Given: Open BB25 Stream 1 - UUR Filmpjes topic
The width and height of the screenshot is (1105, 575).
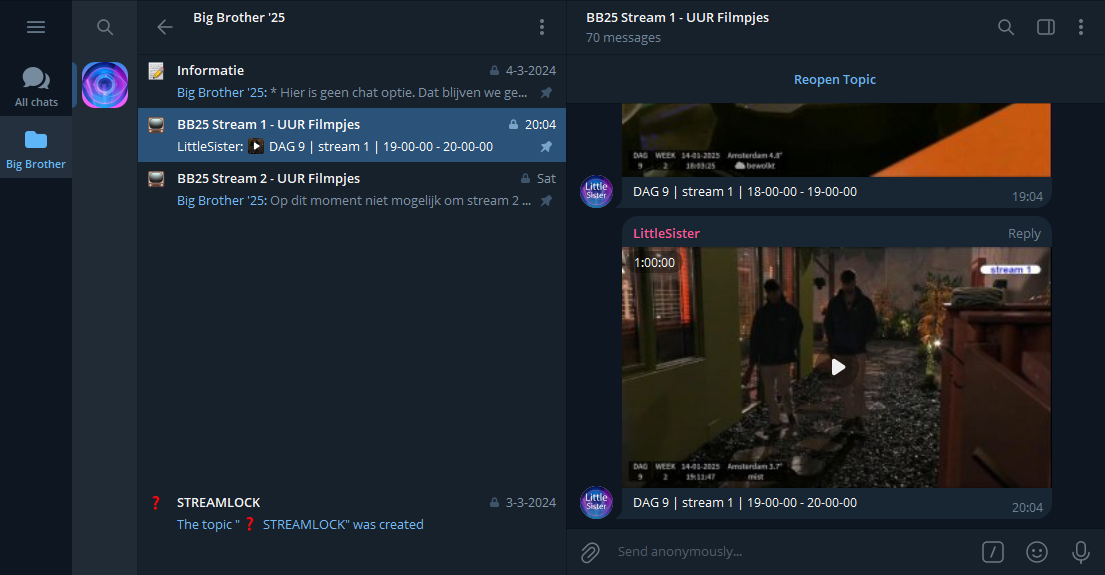Looking at the screenshot, I should (x=352, y=135).
